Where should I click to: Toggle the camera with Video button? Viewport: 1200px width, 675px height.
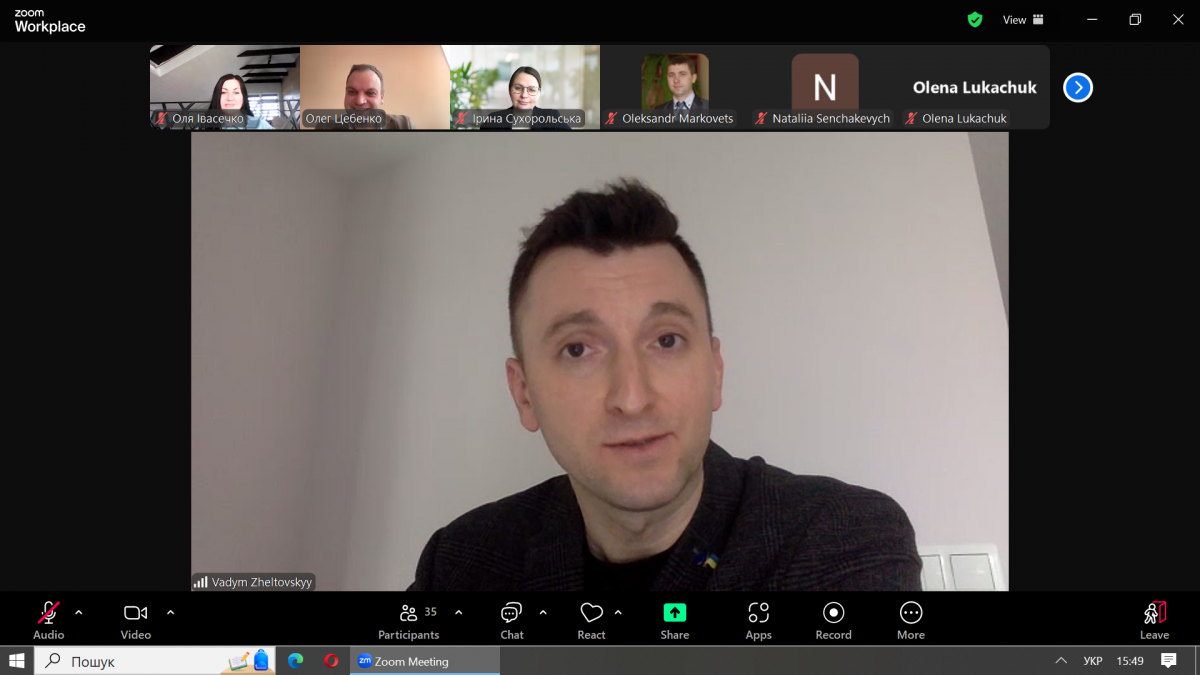135,620
